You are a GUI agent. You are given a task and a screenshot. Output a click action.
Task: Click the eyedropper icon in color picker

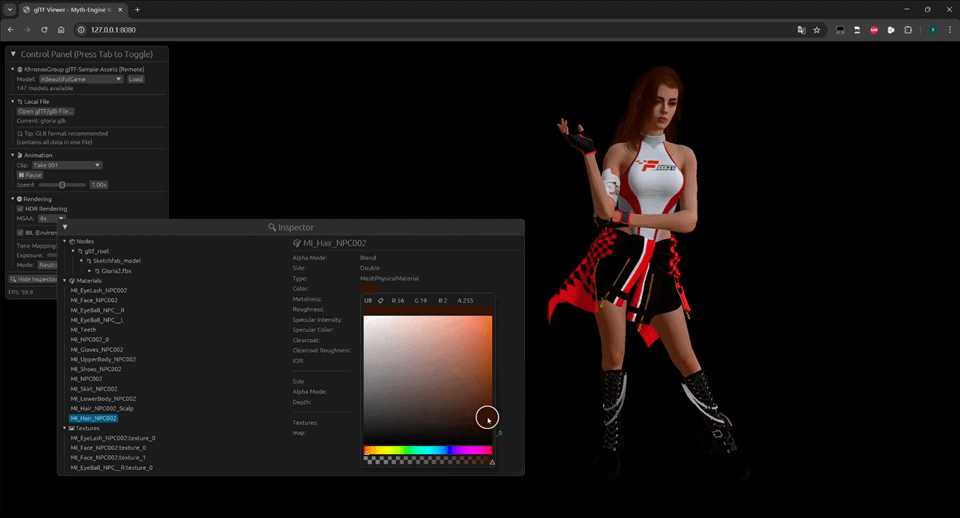coord(380,300)
